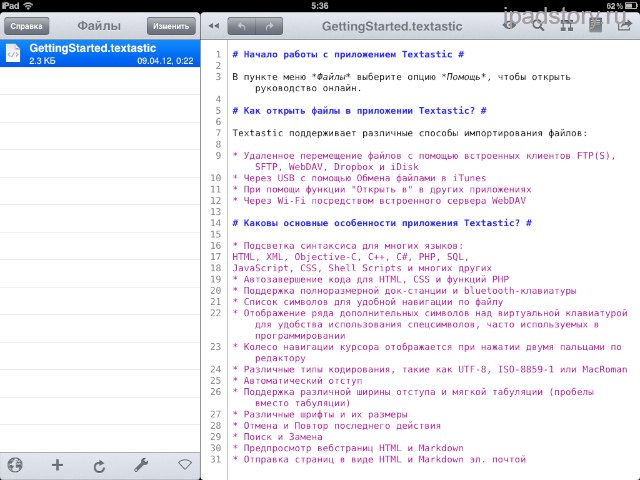The height and width of the screenshot is (480, 640).
Task: Tap the line 'Через USB с помощью Обмена файлами'
Action: tap(359, 178)
